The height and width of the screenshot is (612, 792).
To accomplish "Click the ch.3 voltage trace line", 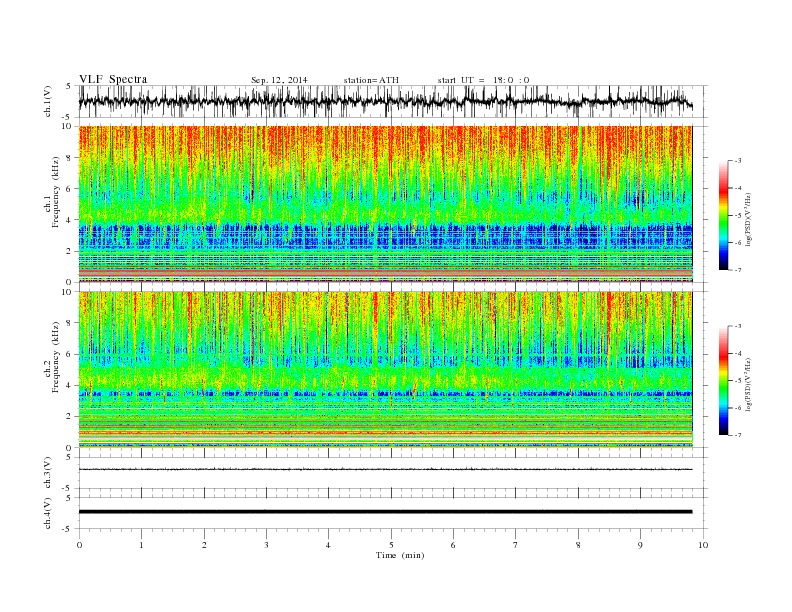I will click(x=385, y=469).
